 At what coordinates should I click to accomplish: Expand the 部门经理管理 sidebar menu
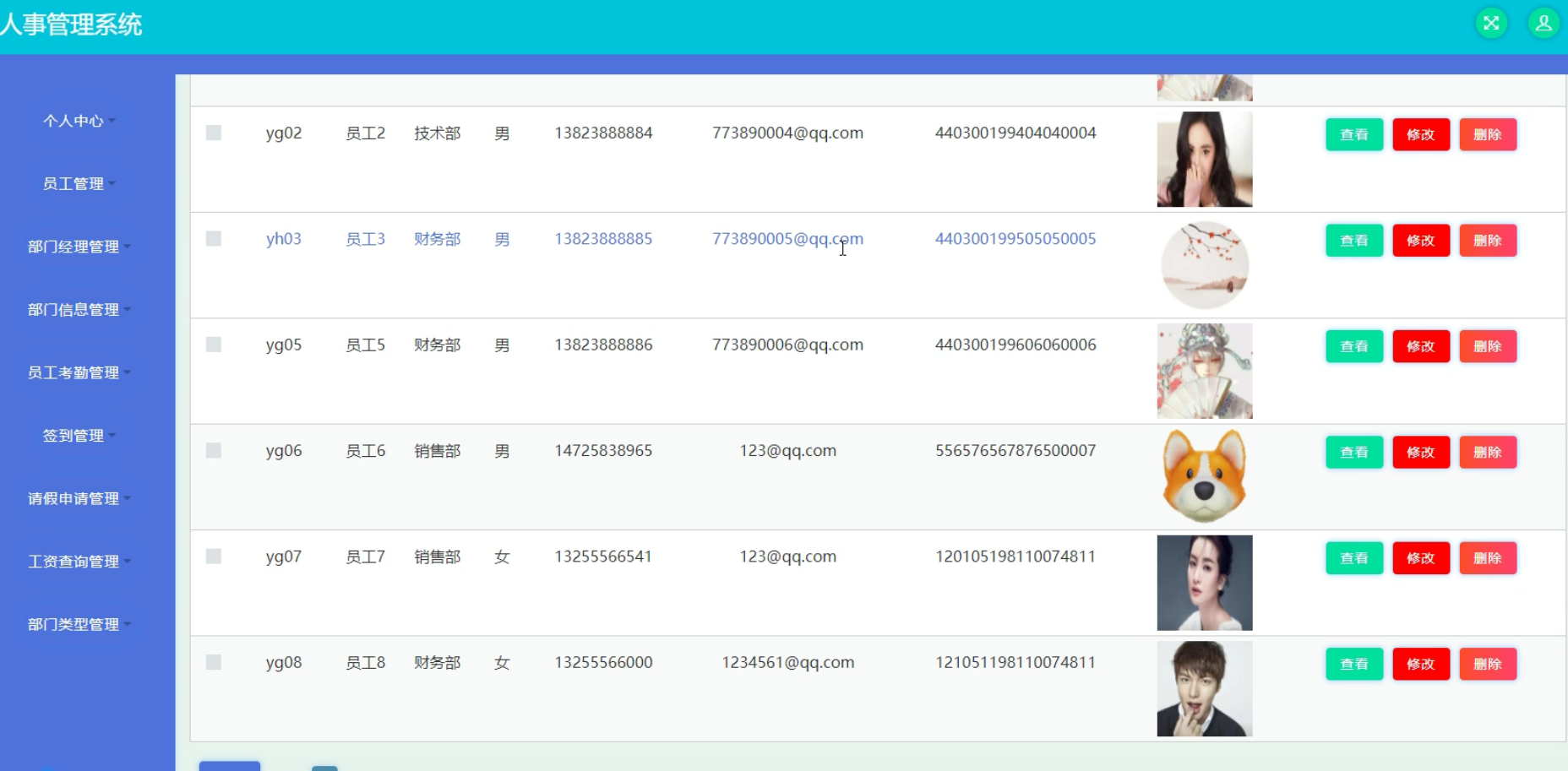click(79, 247)
